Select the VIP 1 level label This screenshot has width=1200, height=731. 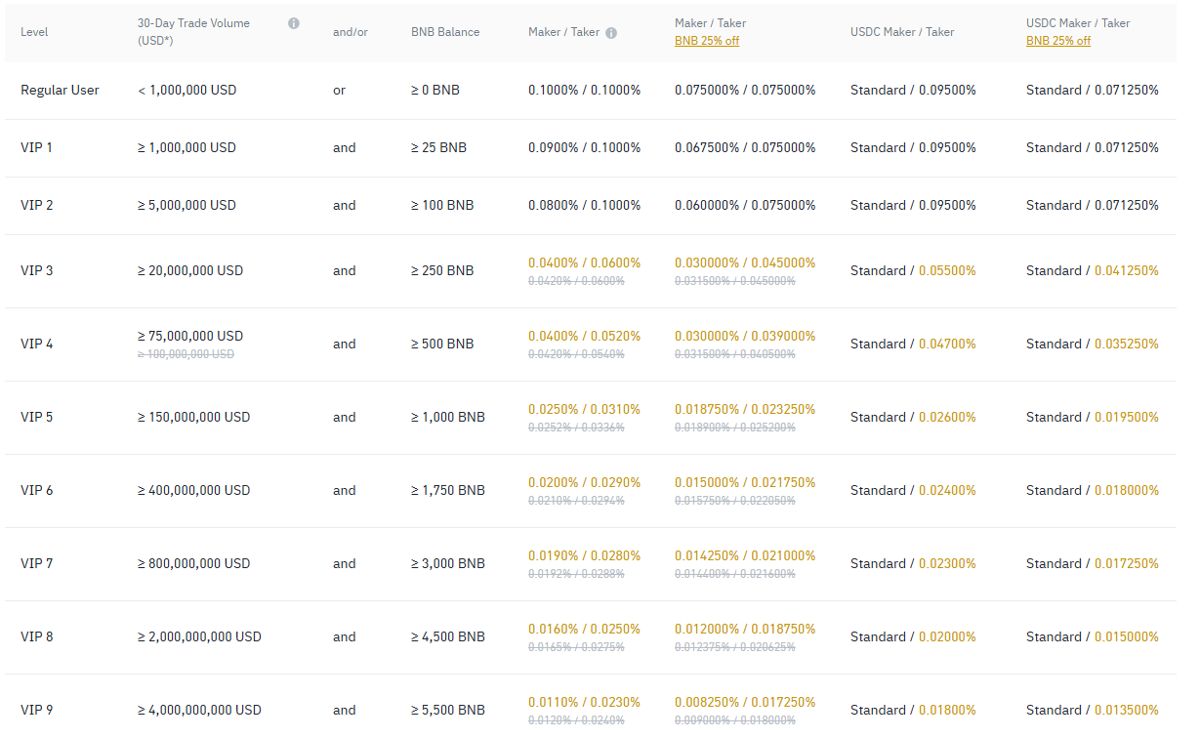(x=37, y=148)
